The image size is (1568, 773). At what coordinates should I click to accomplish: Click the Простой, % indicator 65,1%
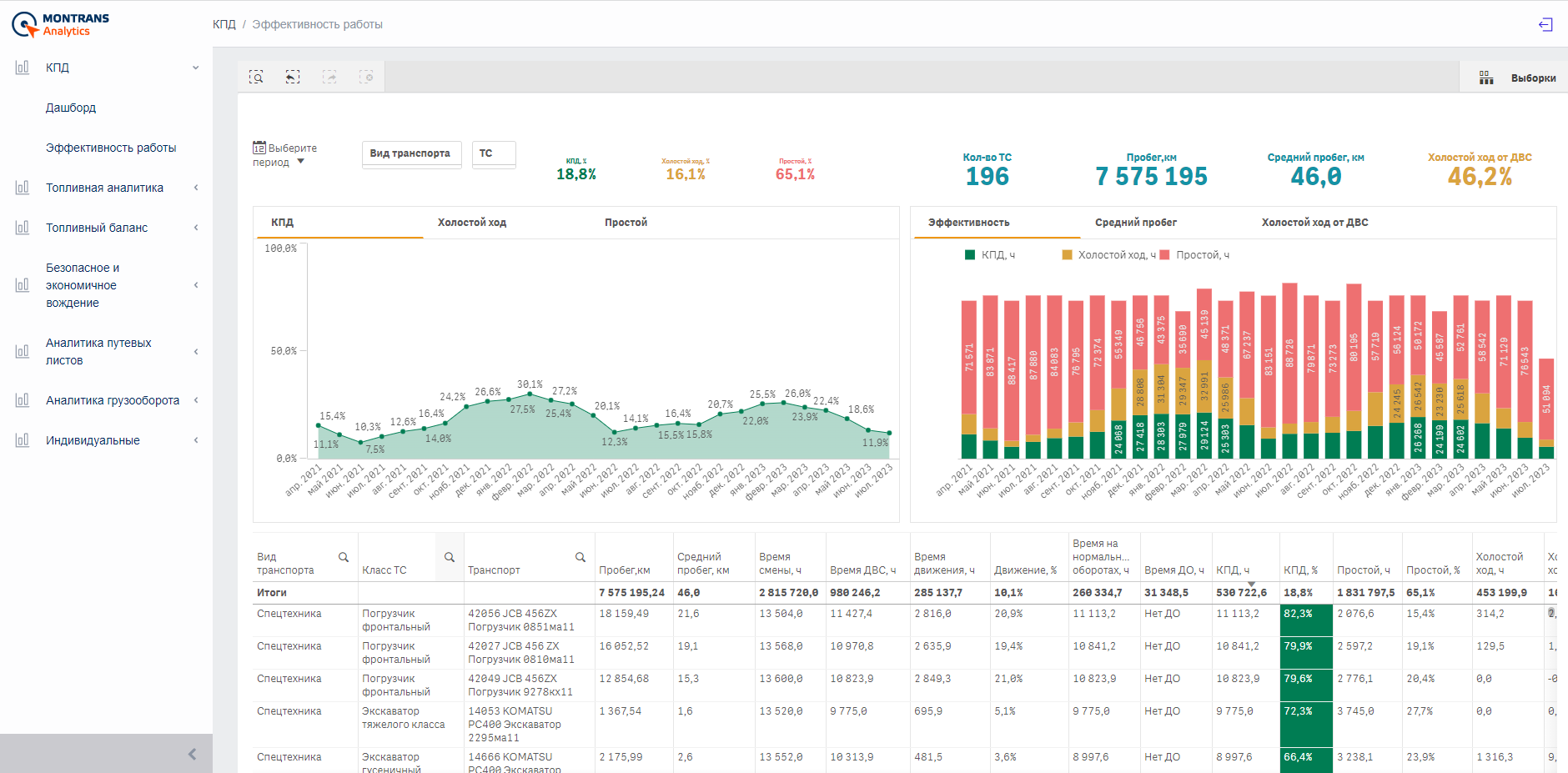tap(795, 174)
